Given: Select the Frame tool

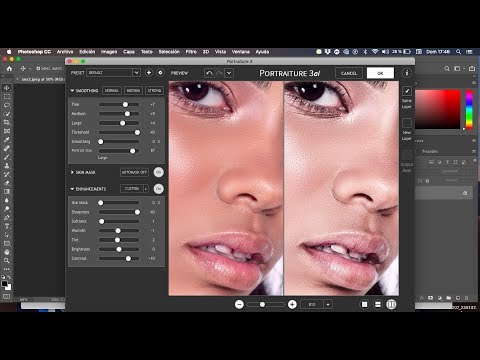Looking at the screenshot, I should click(x=6, y=131).
